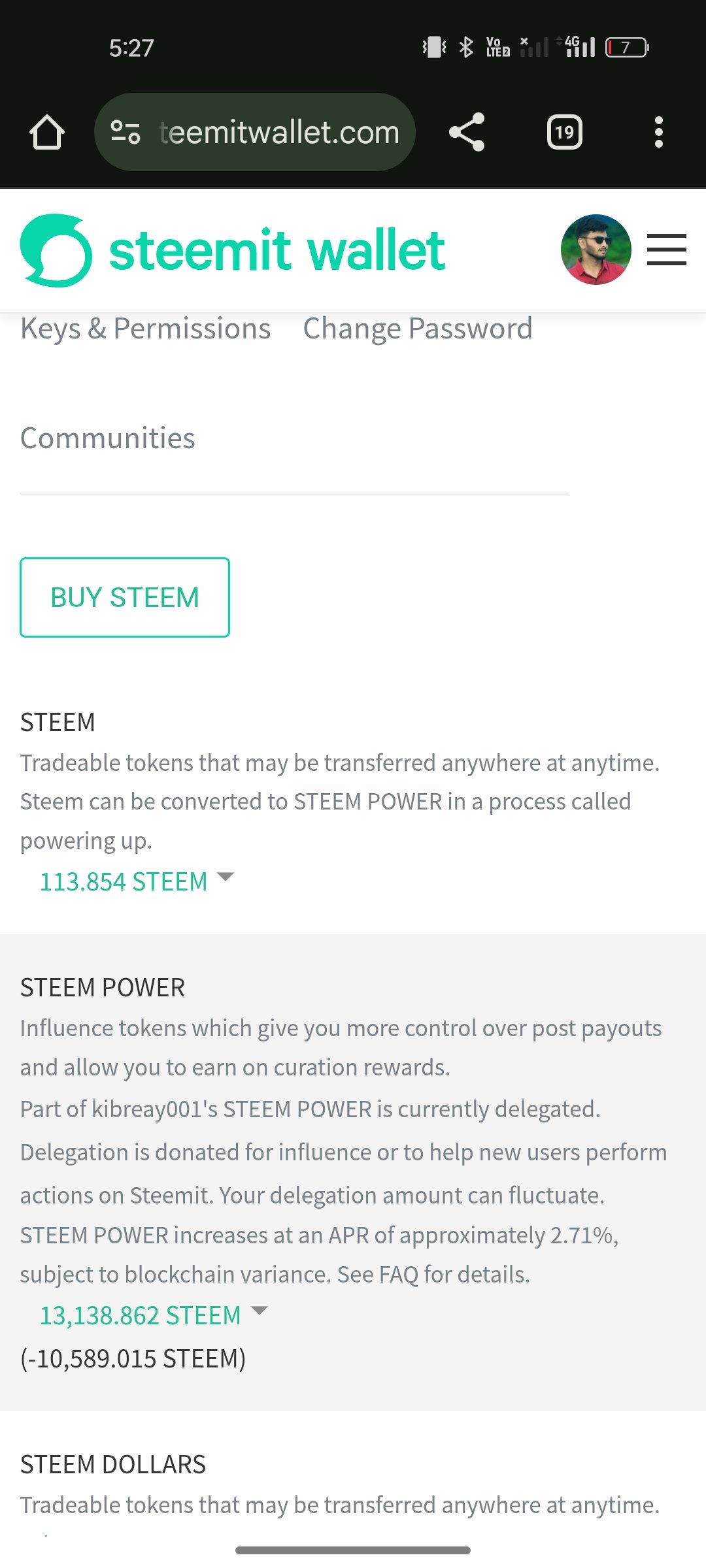Open the hamburger menu beside the avatar

click(x=667, y=250)
